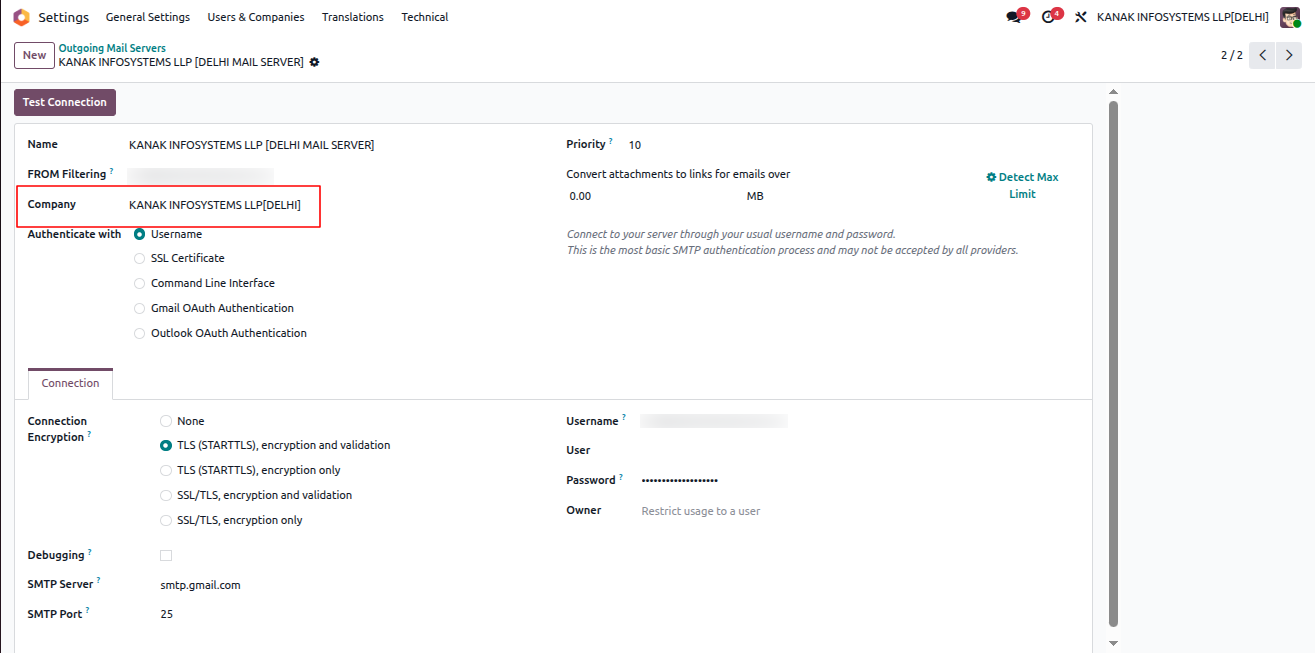
Task: Click the Debugging help question mark
Action: [90, 552]
